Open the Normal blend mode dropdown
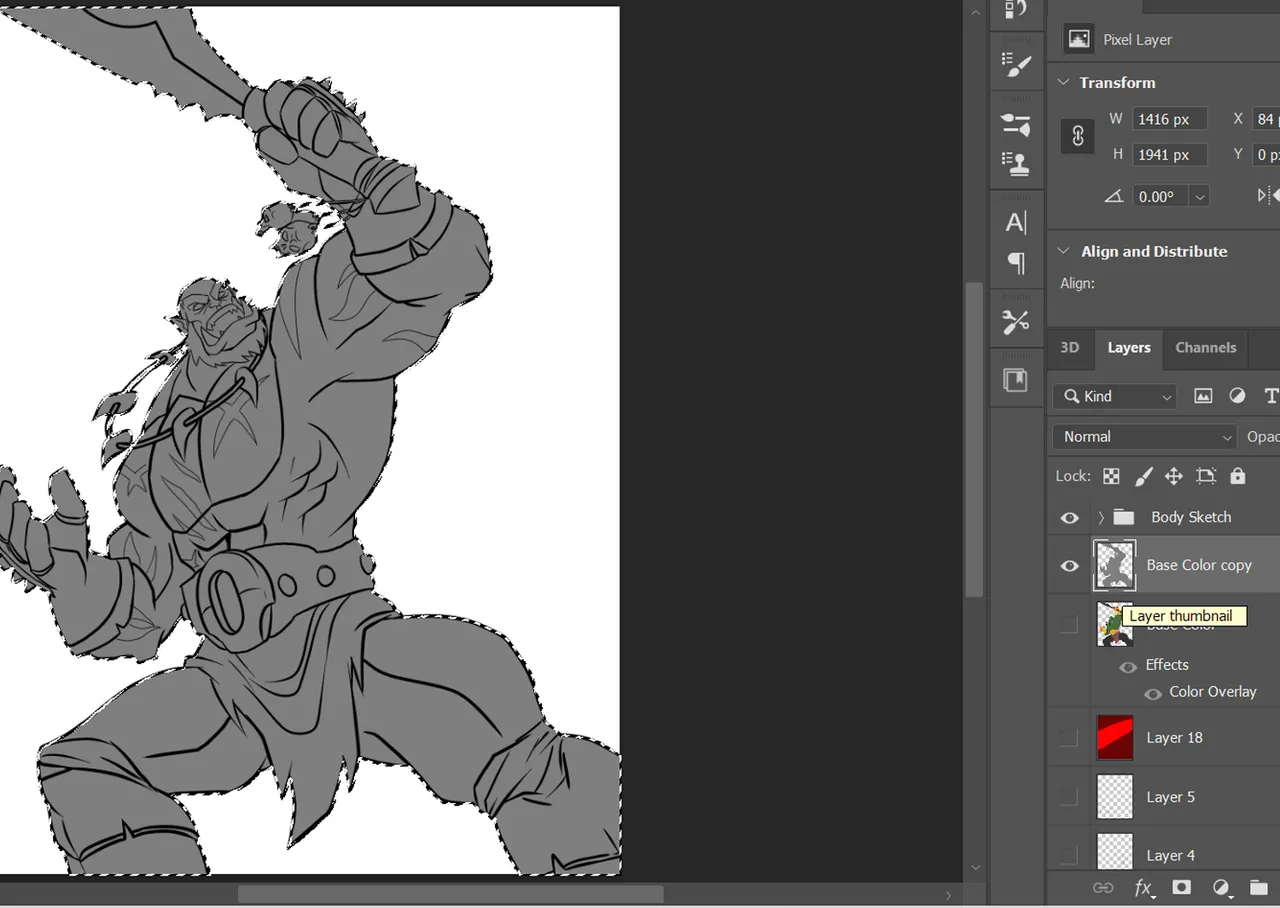The width and height of the screenshot is (1280, 908). coord(1145,437)
